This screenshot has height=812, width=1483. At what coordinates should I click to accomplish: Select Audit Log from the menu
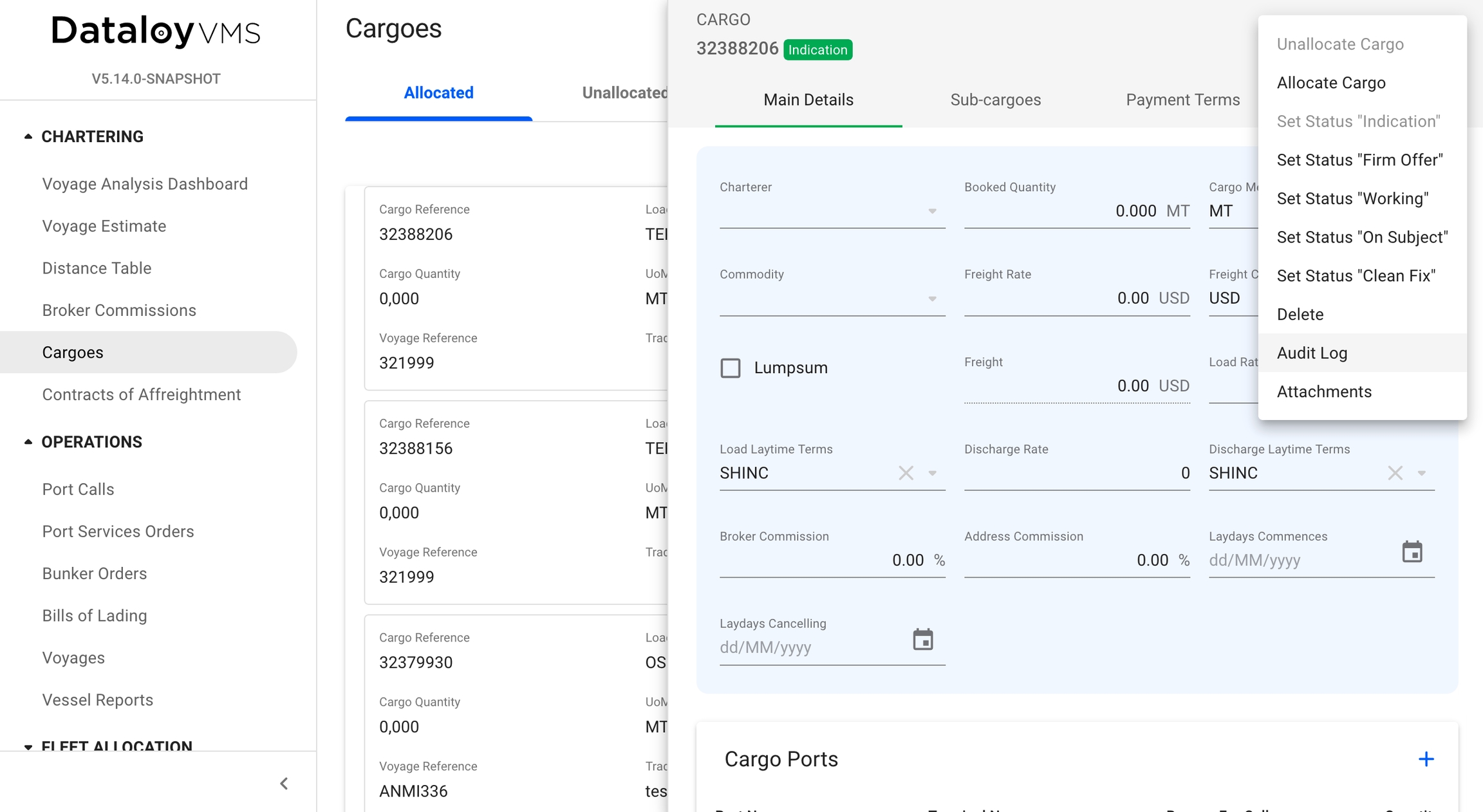[x=1312, y=353]
